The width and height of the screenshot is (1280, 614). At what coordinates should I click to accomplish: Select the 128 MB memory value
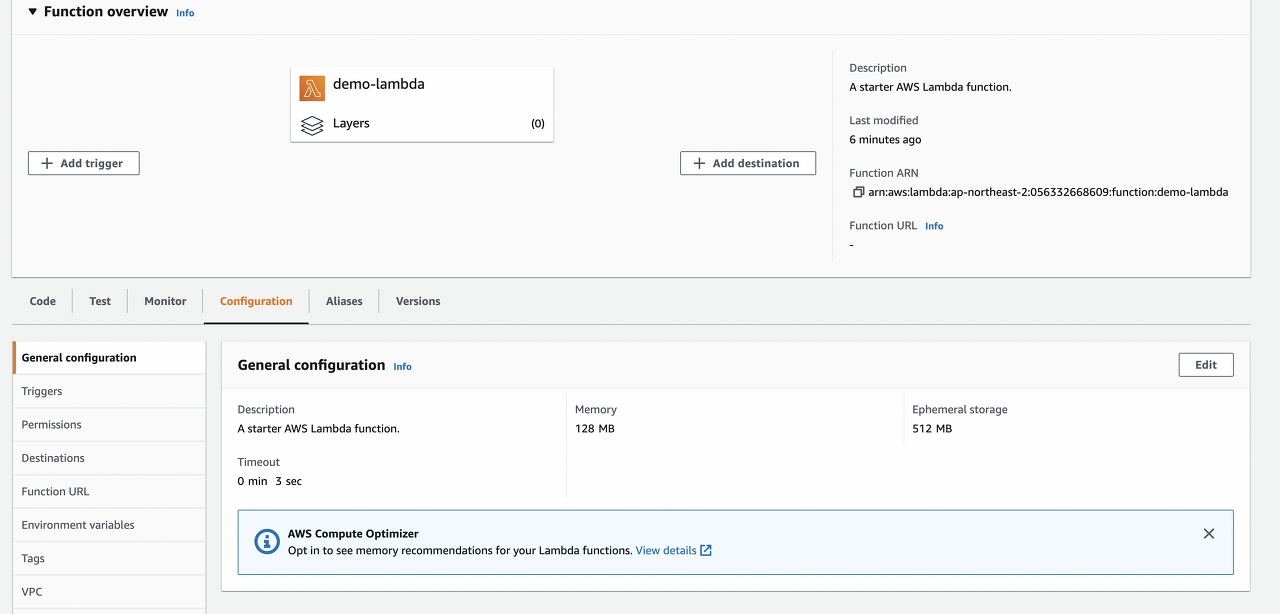click(595, 428)
